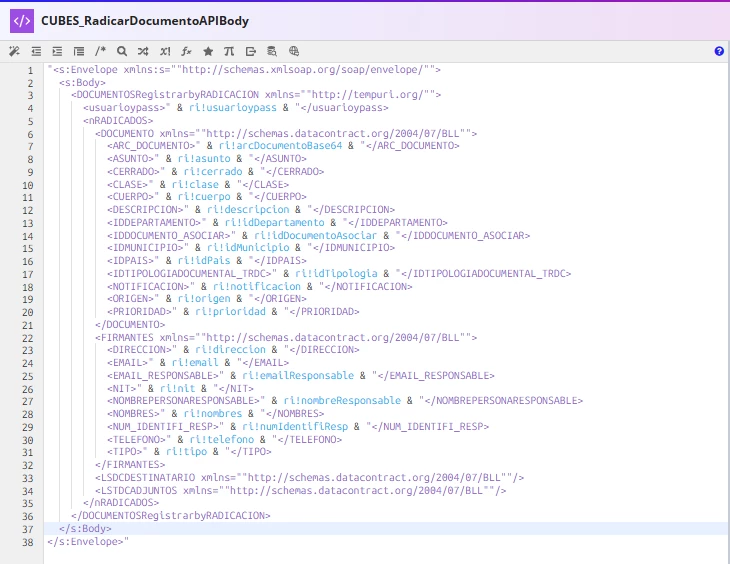Click variable ri!nombres on line 28
The height and width of the screenshot is (564, 730).
point(213,414)
